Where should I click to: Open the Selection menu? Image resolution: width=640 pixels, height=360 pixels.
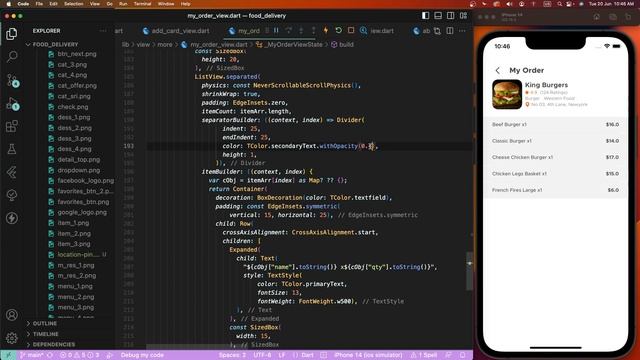tap(74, 4)
